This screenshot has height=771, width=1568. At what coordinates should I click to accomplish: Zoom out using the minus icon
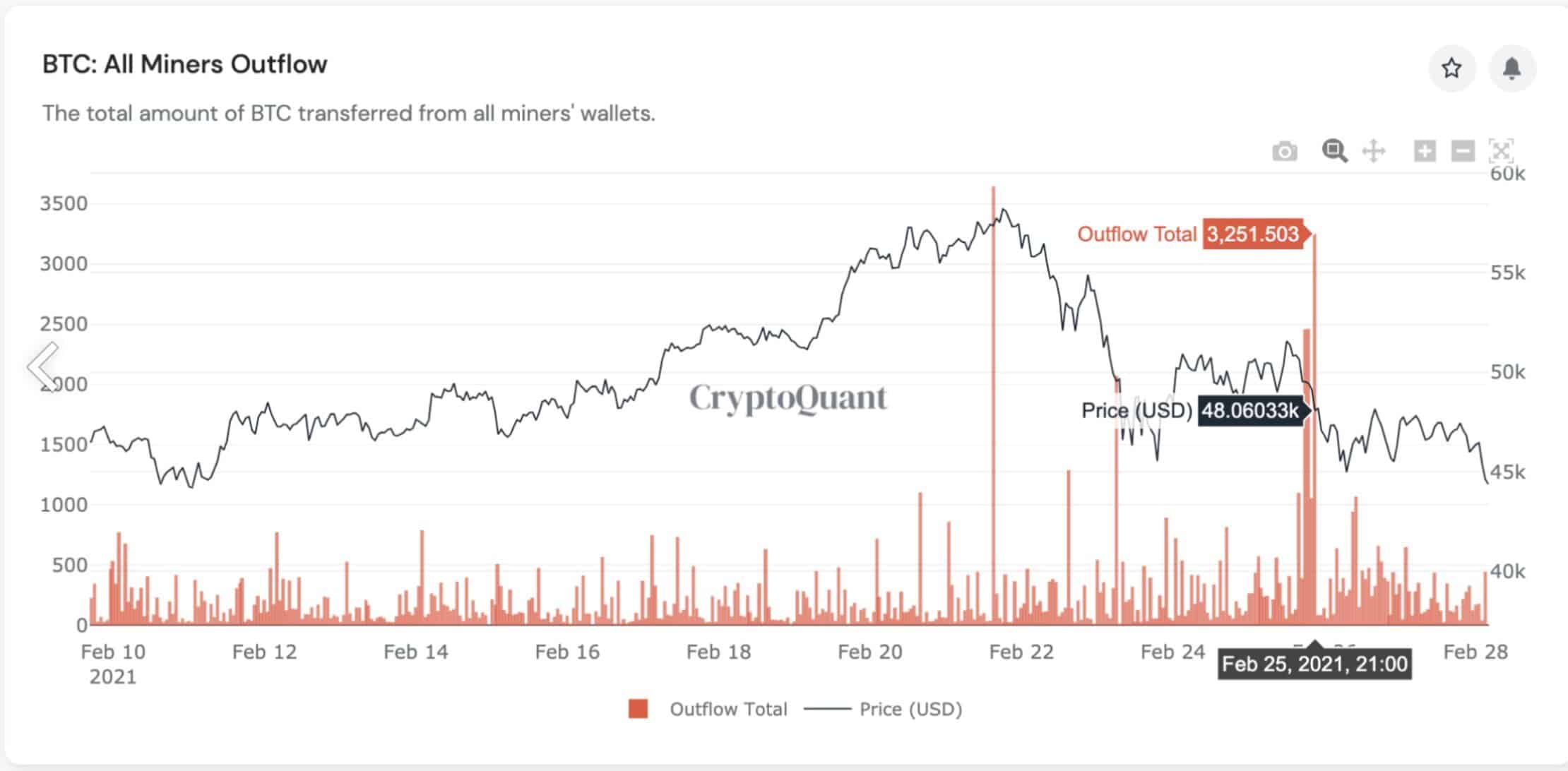[x=1462, y=150]
